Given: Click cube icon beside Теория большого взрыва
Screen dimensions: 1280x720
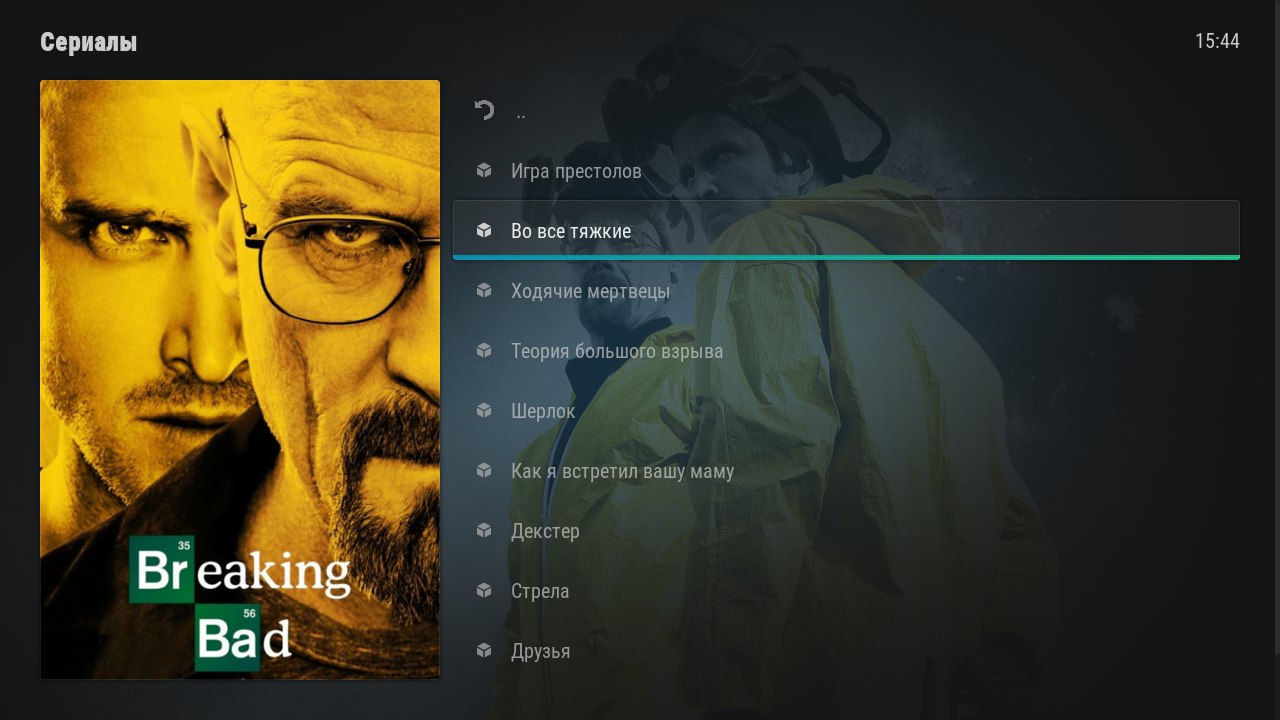Looking at the screenshot, I should 484,351.
